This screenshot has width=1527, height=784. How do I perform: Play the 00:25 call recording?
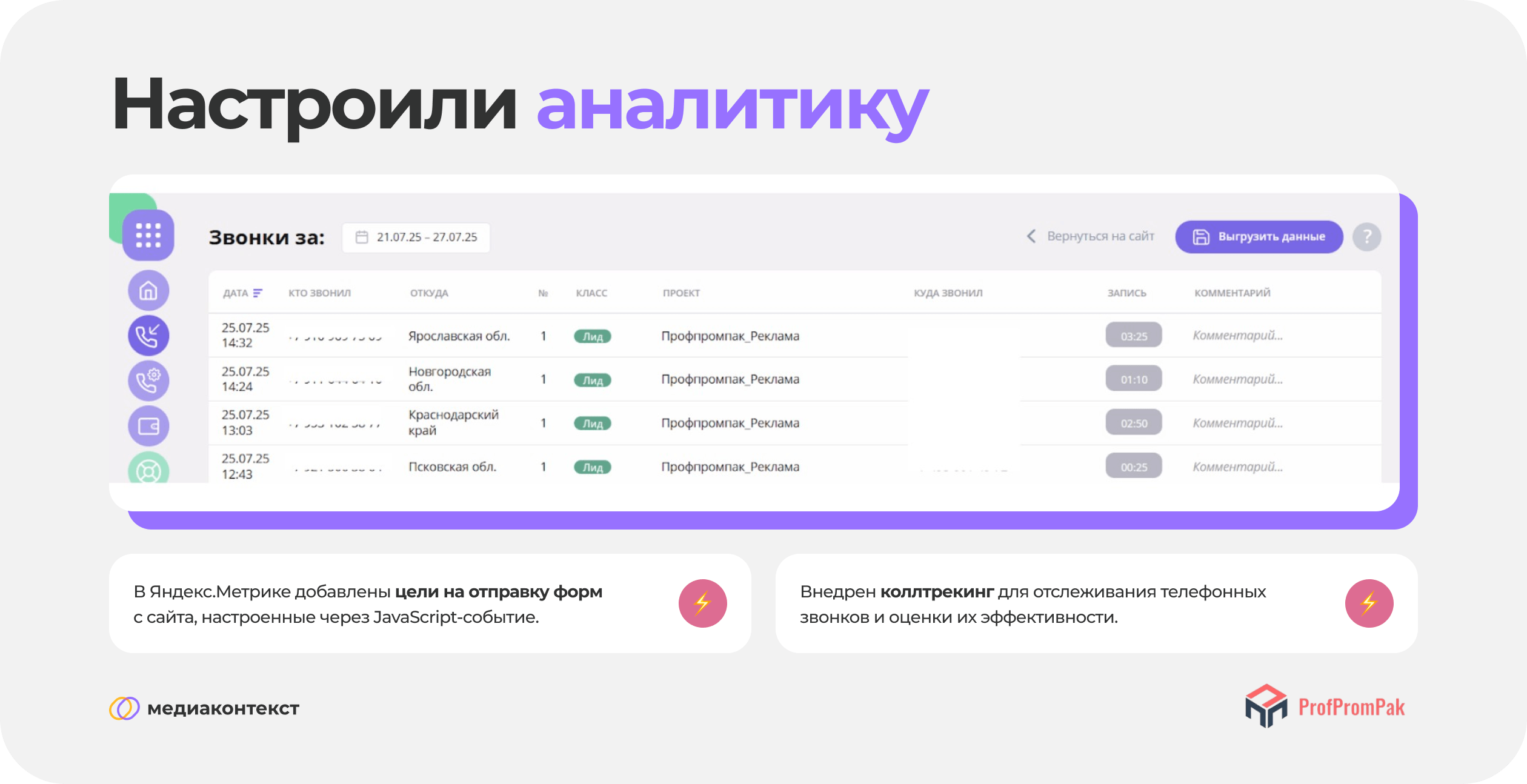point(1133,467)
